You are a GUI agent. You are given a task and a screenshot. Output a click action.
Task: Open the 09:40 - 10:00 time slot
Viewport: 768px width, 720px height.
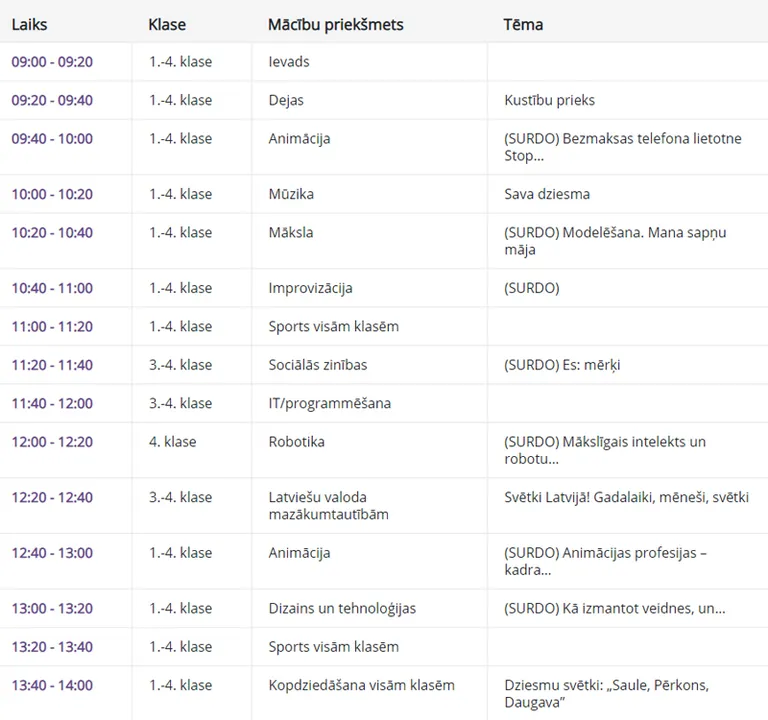[x=52, y=139]
